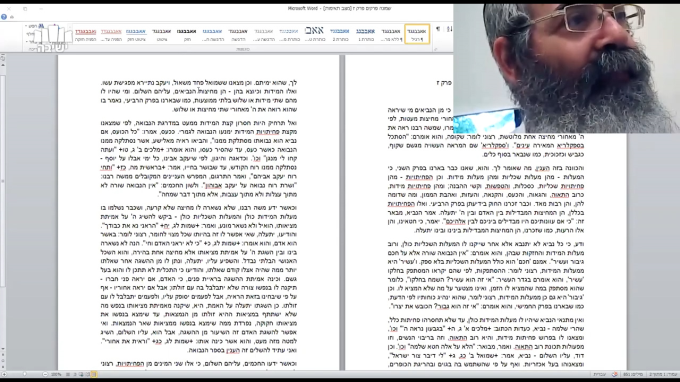Screen dimensions: 680x382
Task: Apply the Subtle Emphasis style הדגשה ע...
Action: pyautogui.click(x=264, y=34)
